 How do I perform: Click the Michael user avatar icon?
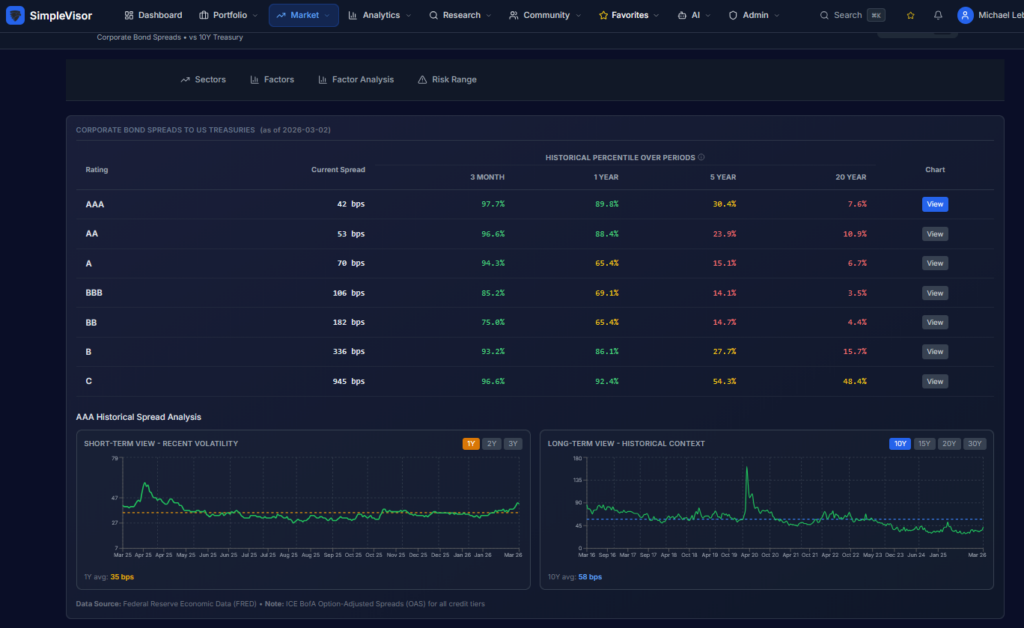pos(963,14)
